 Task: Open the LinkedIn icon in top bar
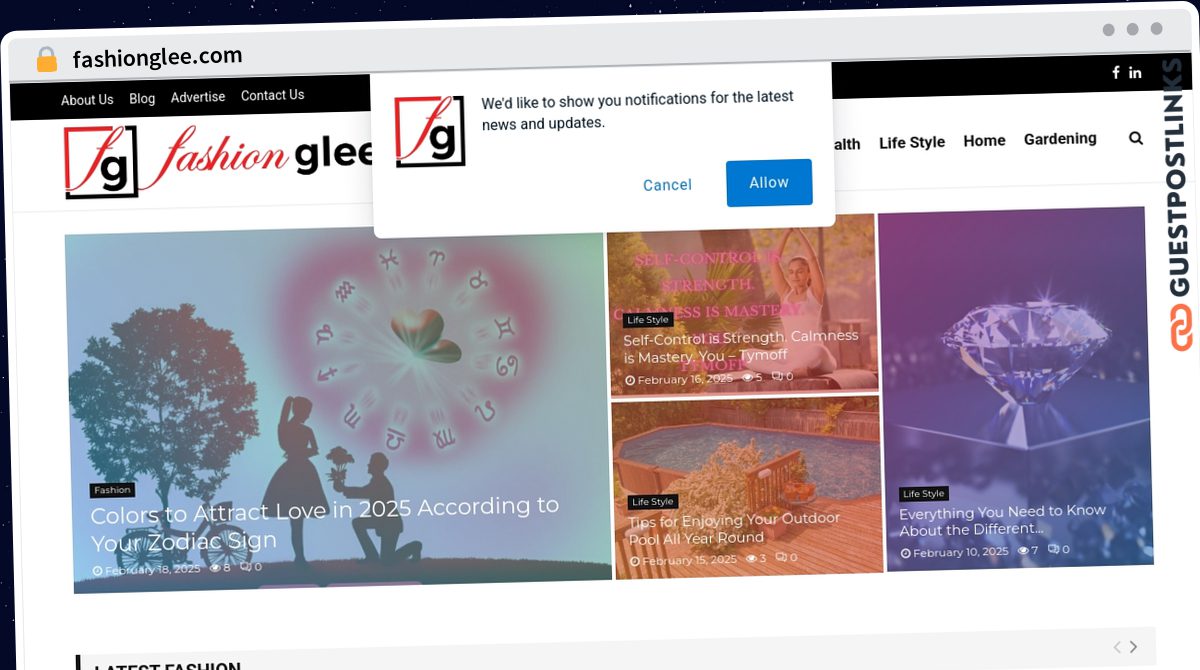pos(1135,72)
